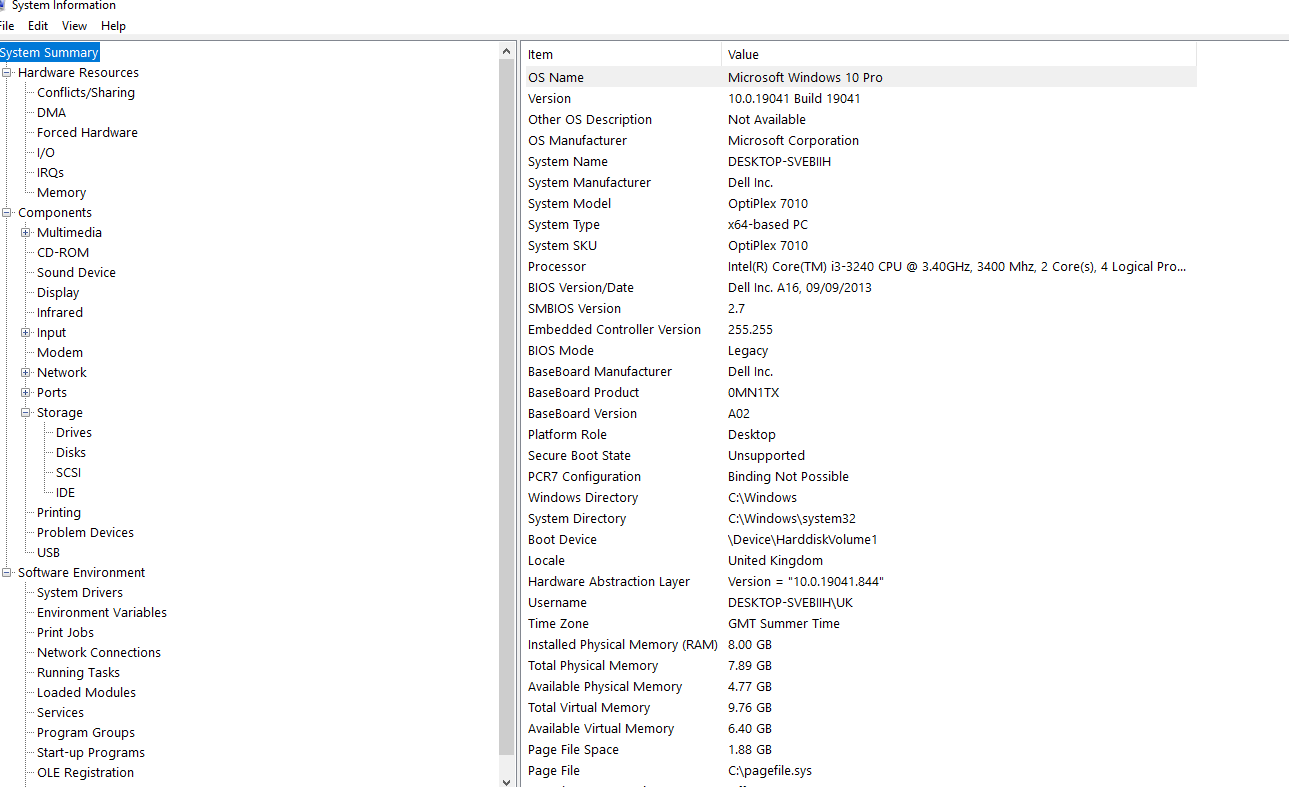Select the BaseBoard Product row
Image resolution: width=1289 pixels, height=787 pixels.
tap(859, 392)
